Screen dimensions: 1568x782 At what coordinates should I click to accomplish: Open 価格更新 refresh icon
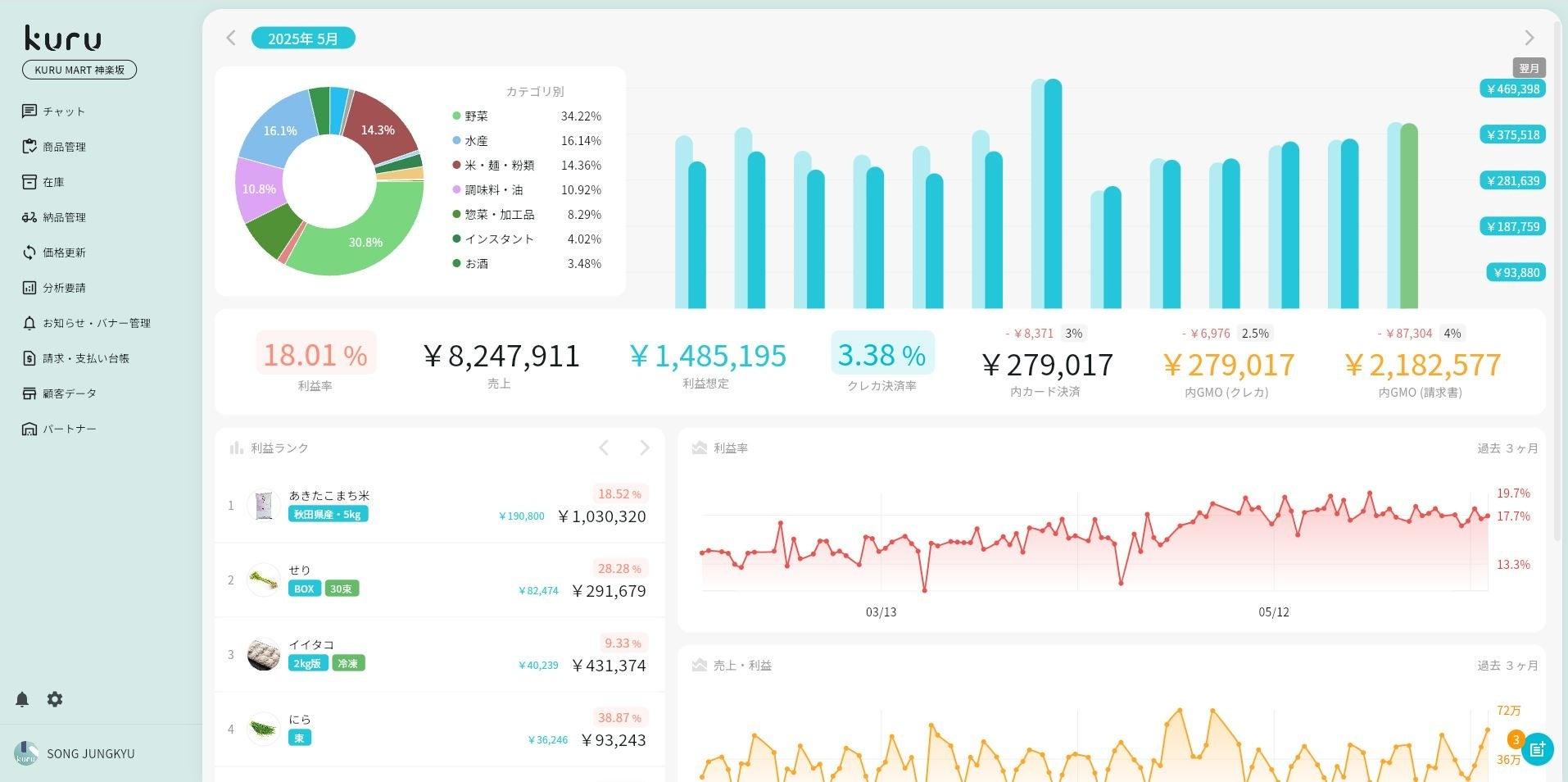tap(29, 252)
